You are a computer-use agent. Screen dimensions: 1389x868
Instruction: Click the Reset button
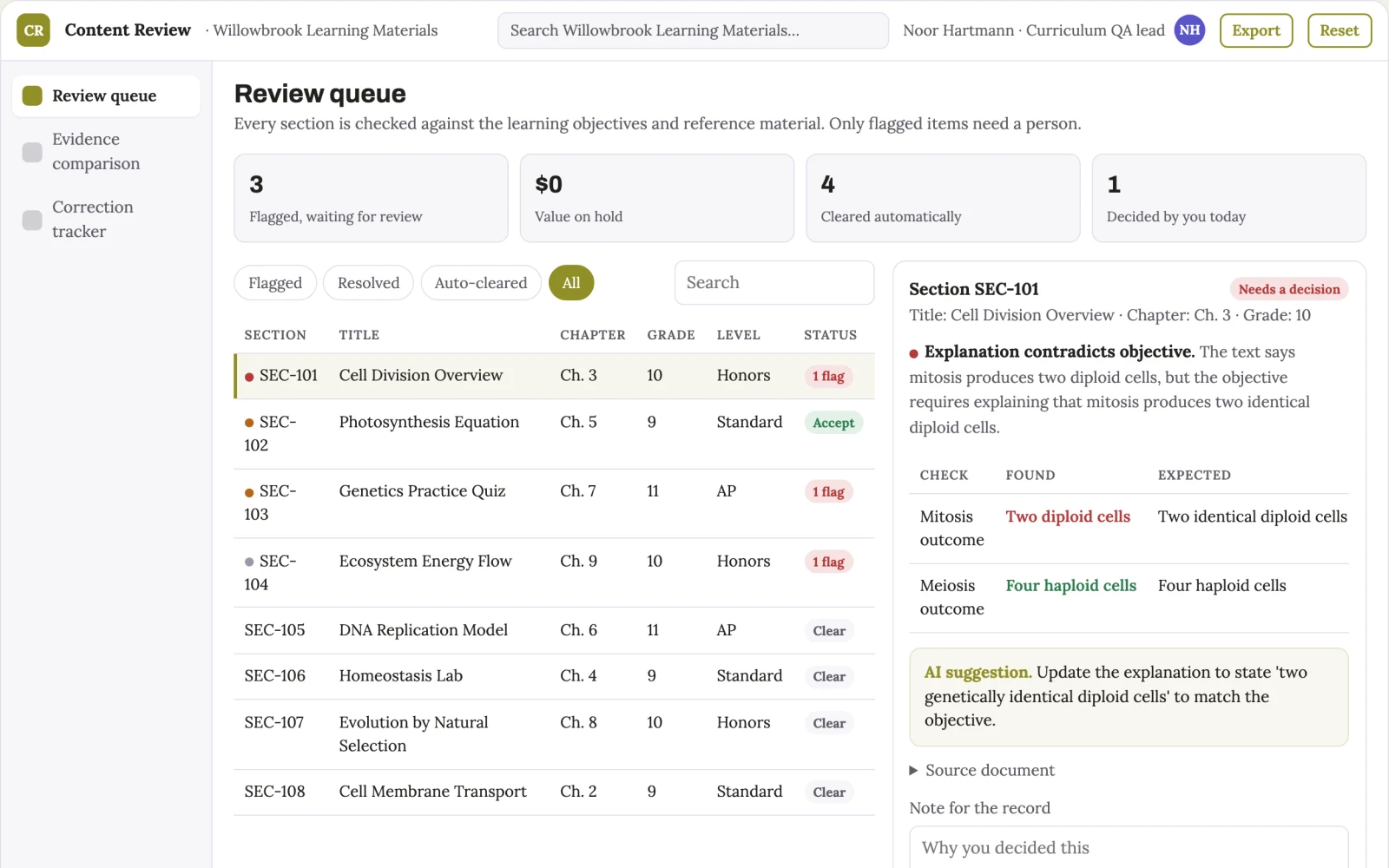pos(1339,30)
